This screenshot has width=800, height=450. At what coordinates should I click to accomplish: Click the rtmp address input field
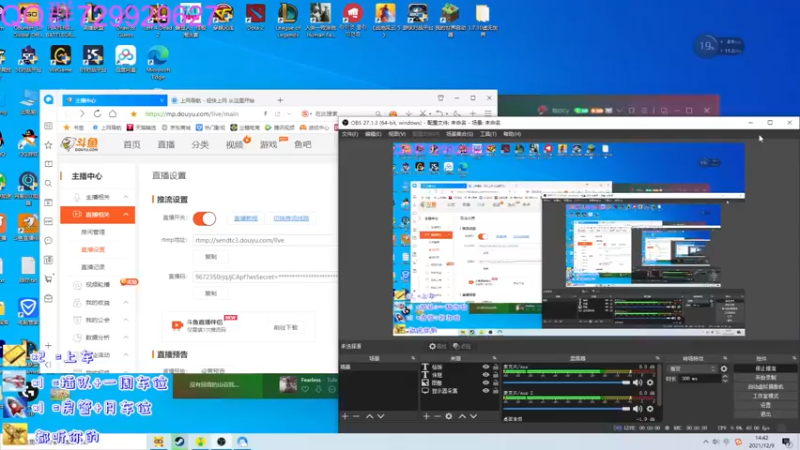[x=265, y=240]
